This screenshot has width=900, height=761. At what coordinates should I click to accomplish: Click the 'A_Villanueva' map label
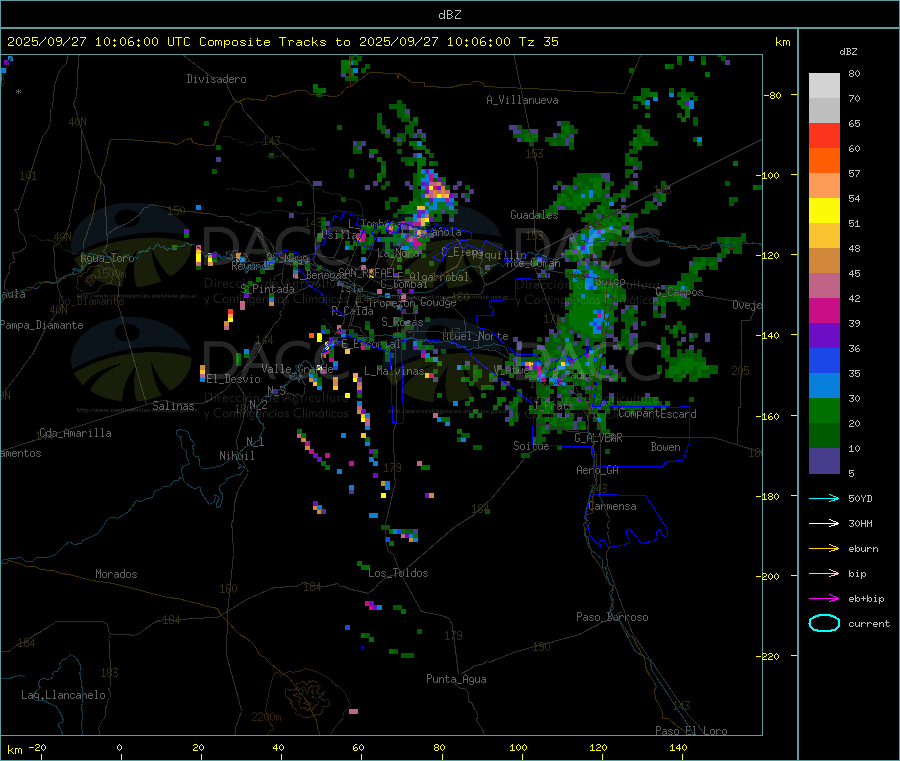522,100
